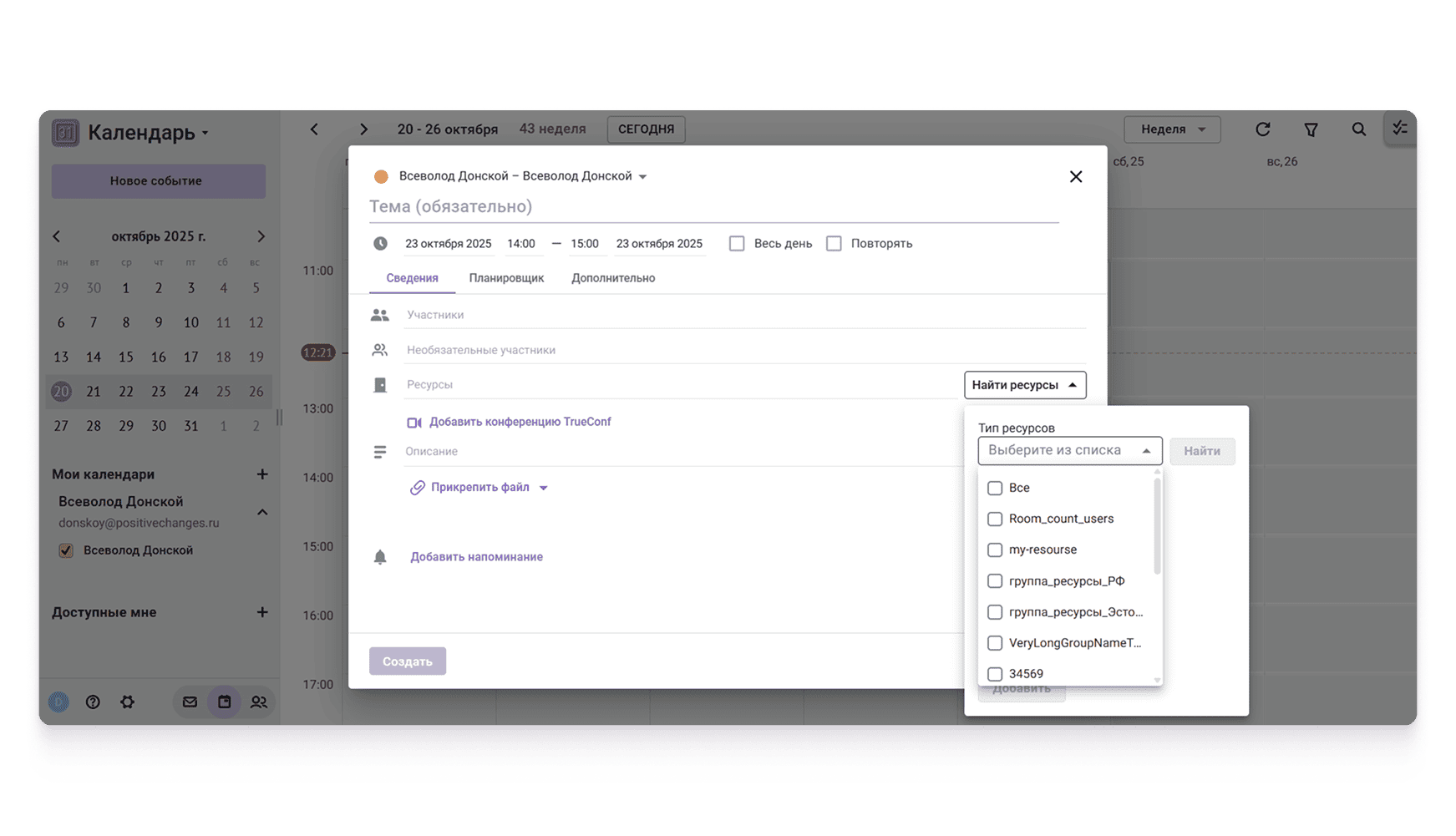This screenshot has height=836, width=1456.
Task: Open settings gear in the sidebar
Action: click(127, 702)
